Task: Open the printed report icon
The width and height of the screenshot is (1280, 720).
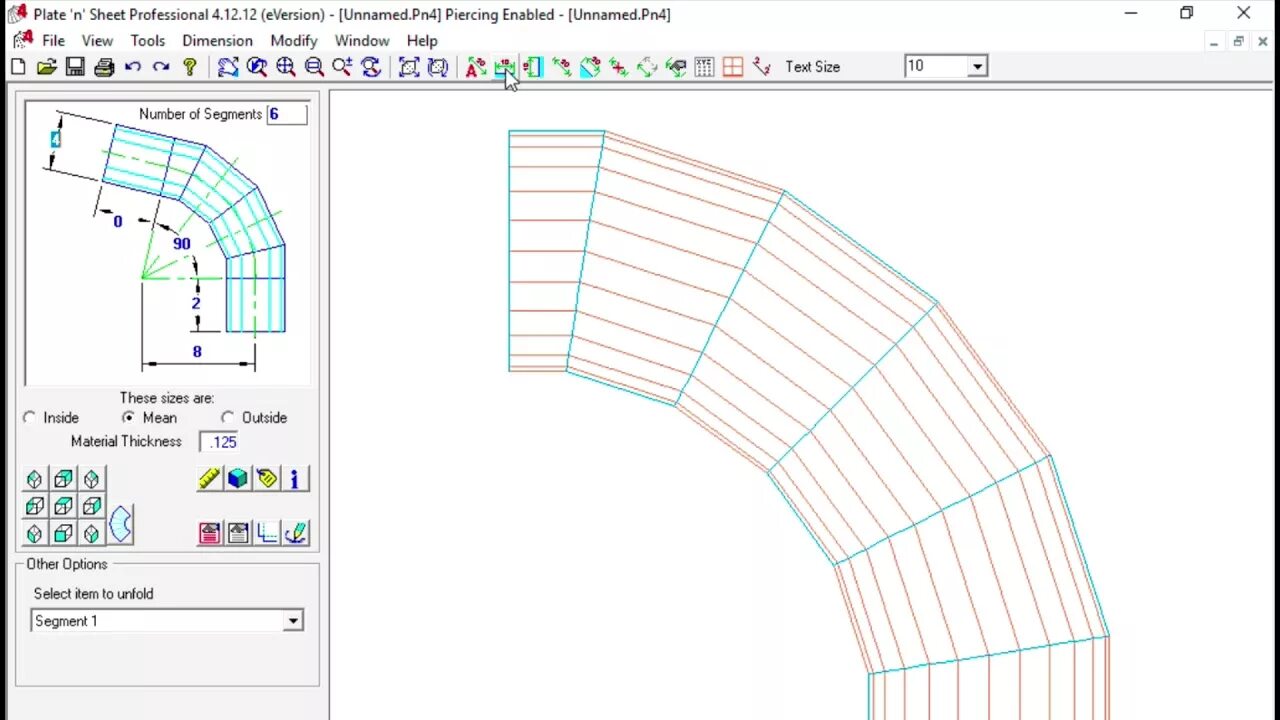Action: [209, 532]
